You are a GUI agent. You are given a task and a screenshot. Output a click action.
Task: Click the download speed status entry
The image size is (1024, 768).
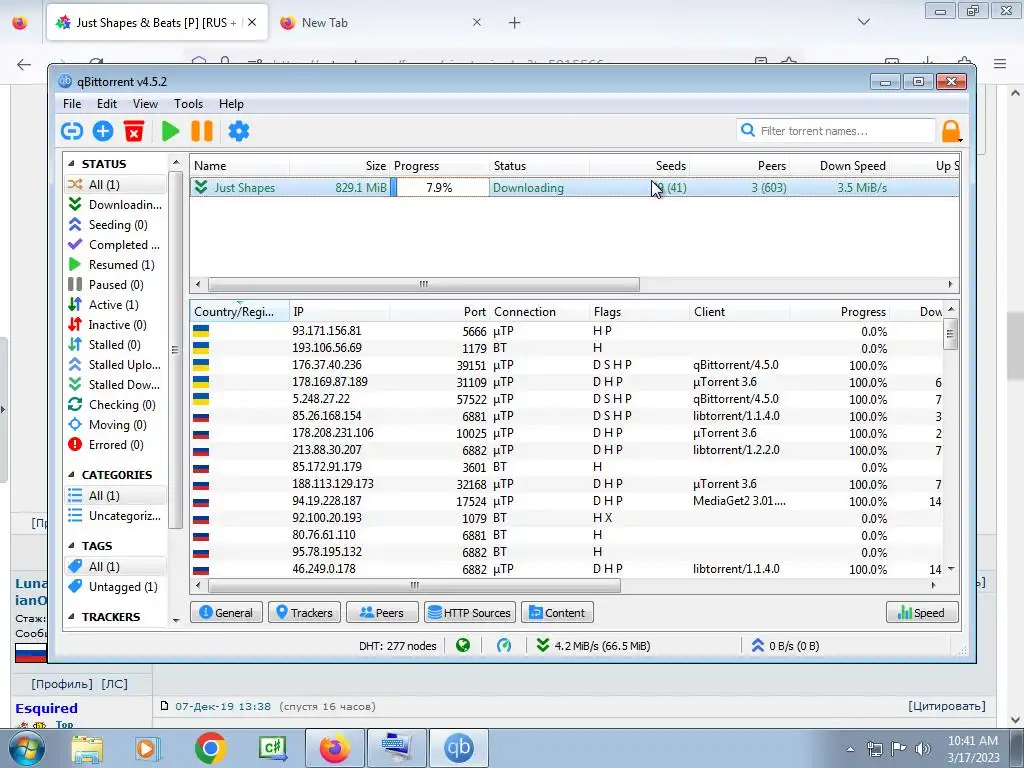tap(593, 646)
